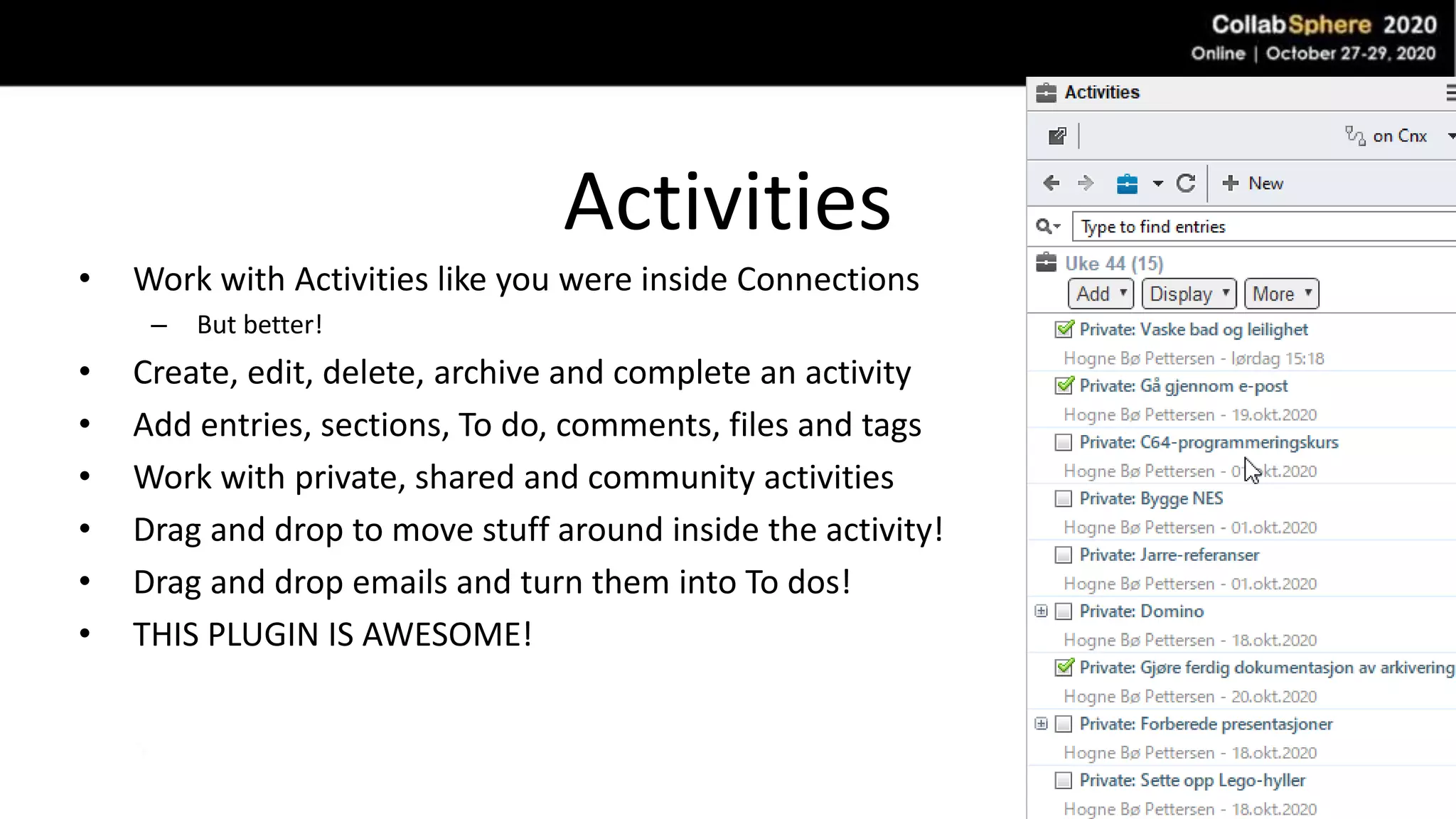The width and height of the screenshot is (1456, 819).
Task: Click the search magnifier icon
Action: (1044, 227)
